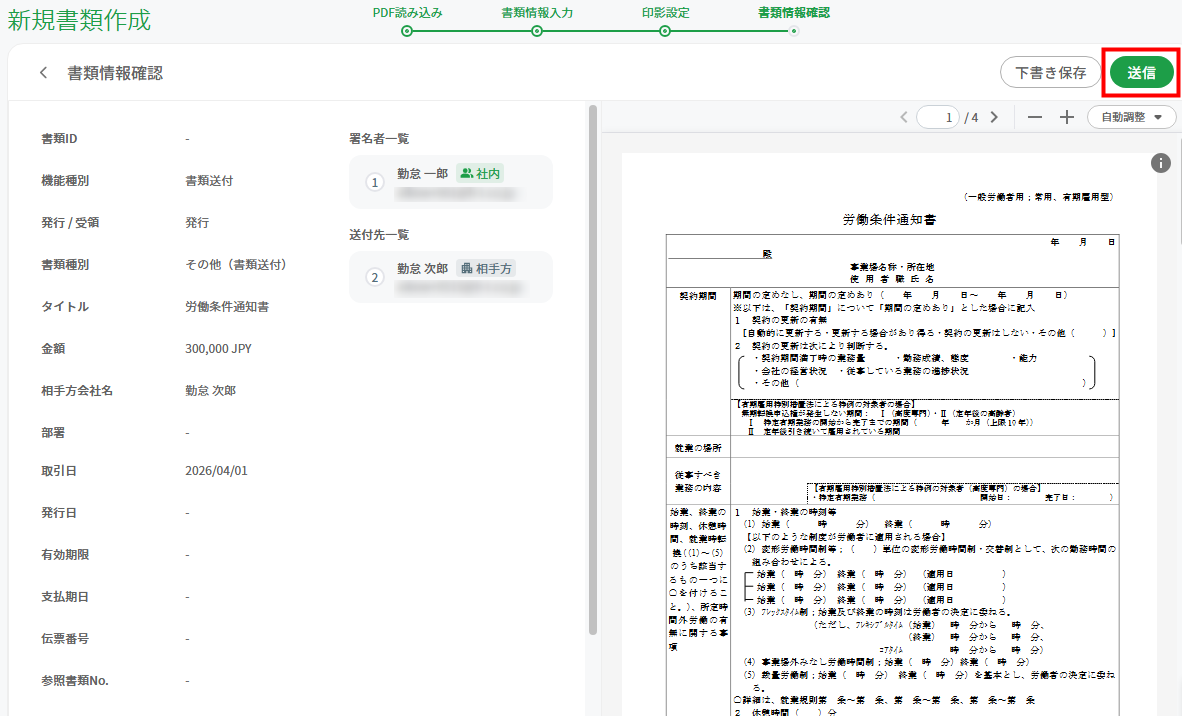Click the left panel scrollbar
This screenshot has width=1182, height=716.
(593, 369)
